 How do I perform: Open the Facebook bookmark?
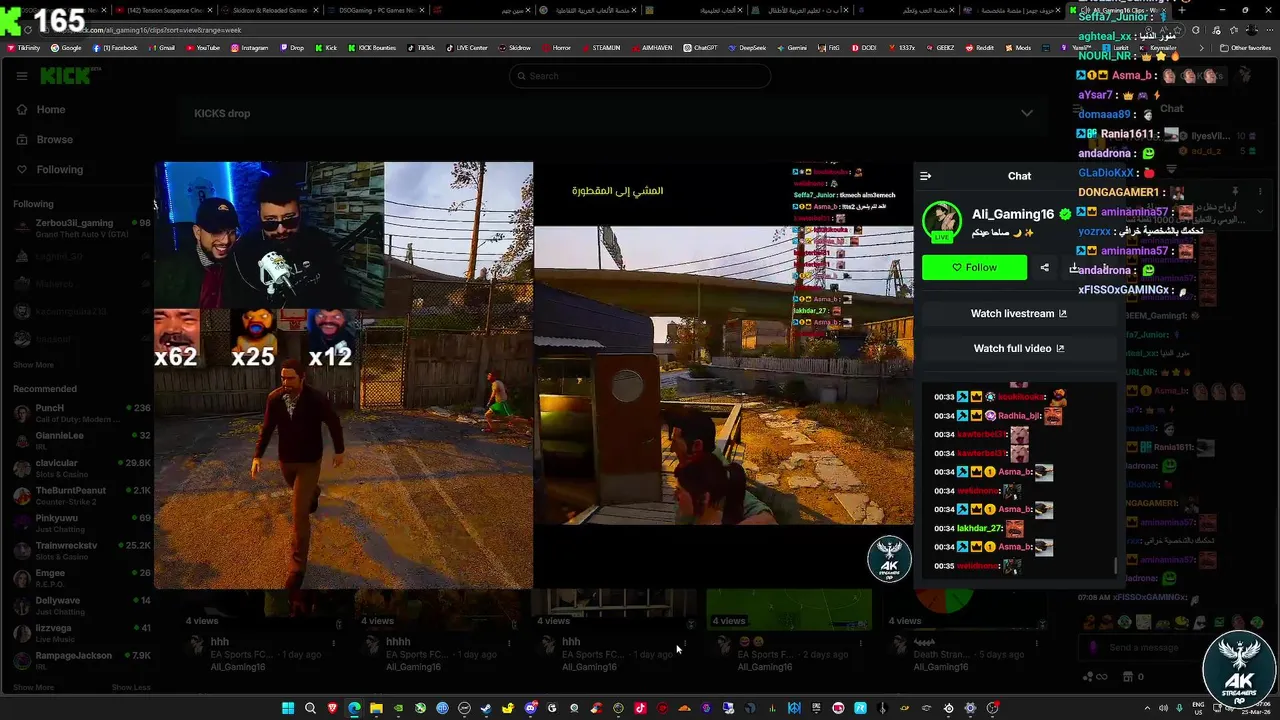coord(115,48)
